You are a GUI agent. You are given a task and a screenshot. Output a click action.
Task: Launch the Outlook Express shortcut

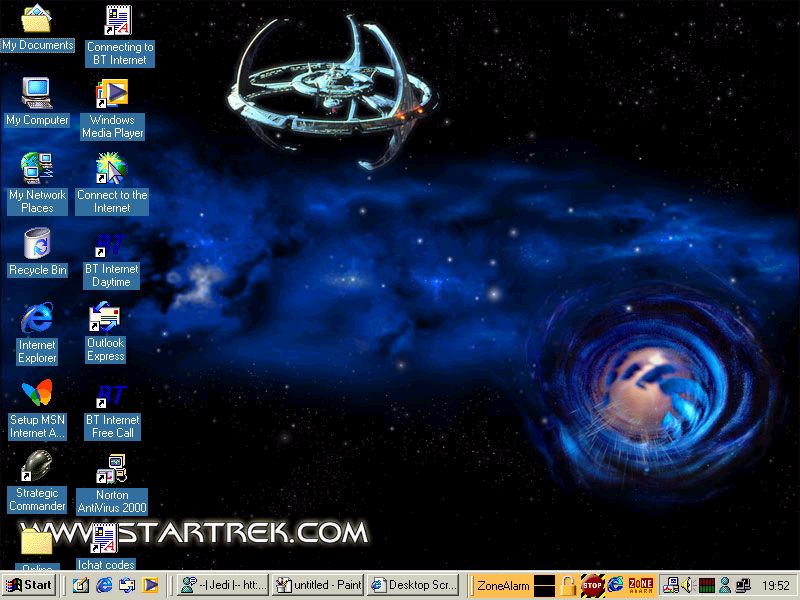(105, 319)
